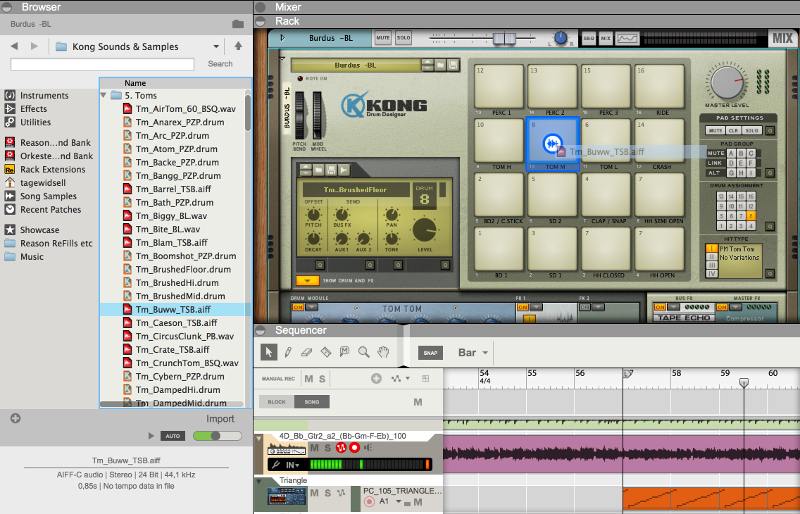
Task: Select the Arrow selection tool
Action: [x=268, y=352]
